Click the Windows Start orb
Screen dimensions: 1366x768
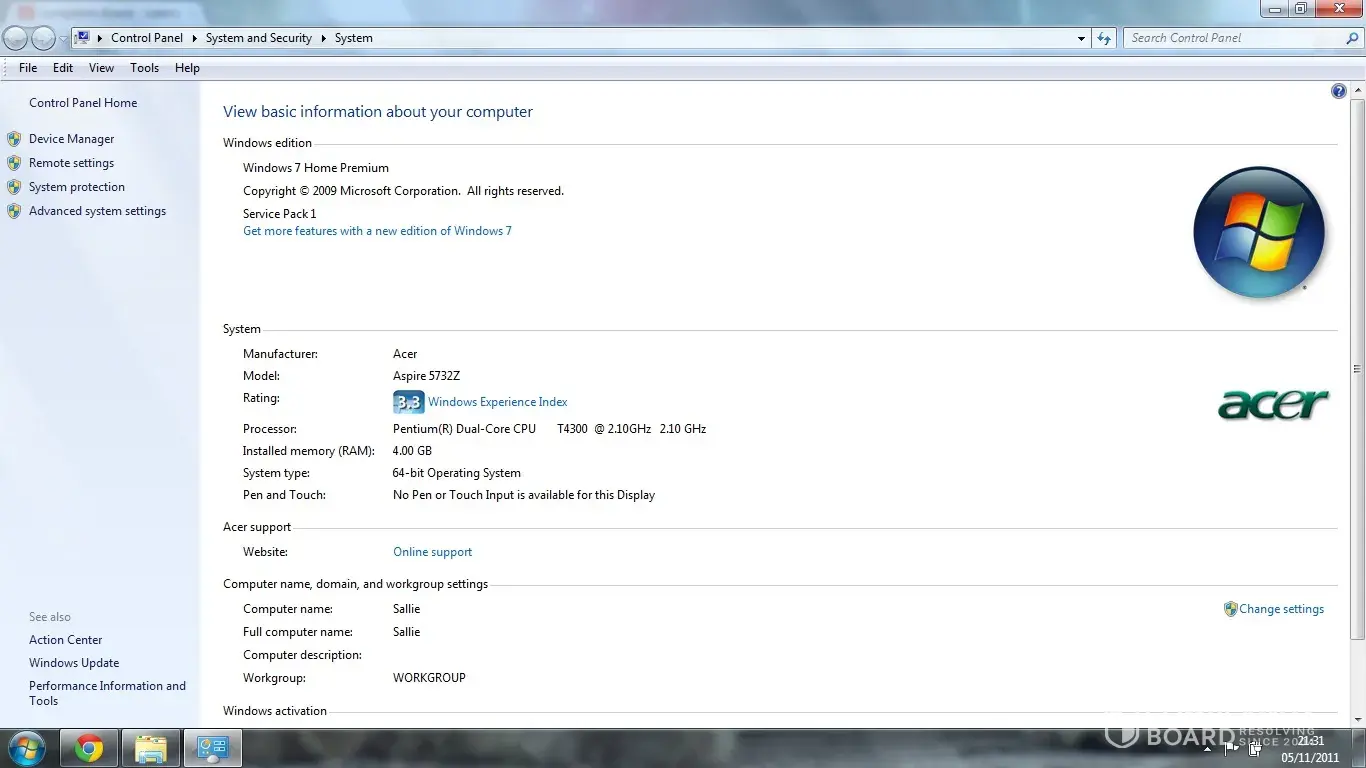[x=25, y=748]
